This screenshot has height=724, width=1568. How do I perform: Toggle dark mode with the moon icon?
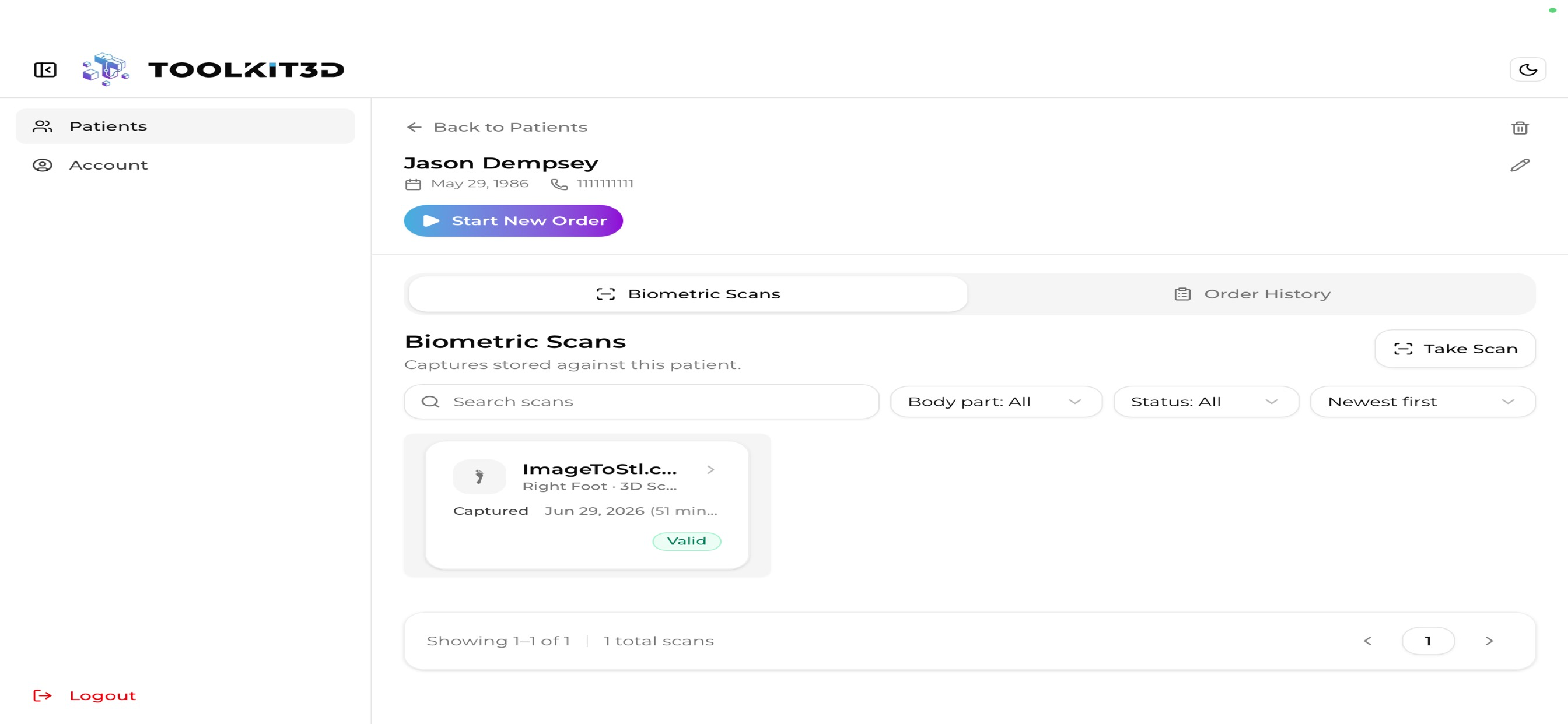click(x=1528, y=69)
